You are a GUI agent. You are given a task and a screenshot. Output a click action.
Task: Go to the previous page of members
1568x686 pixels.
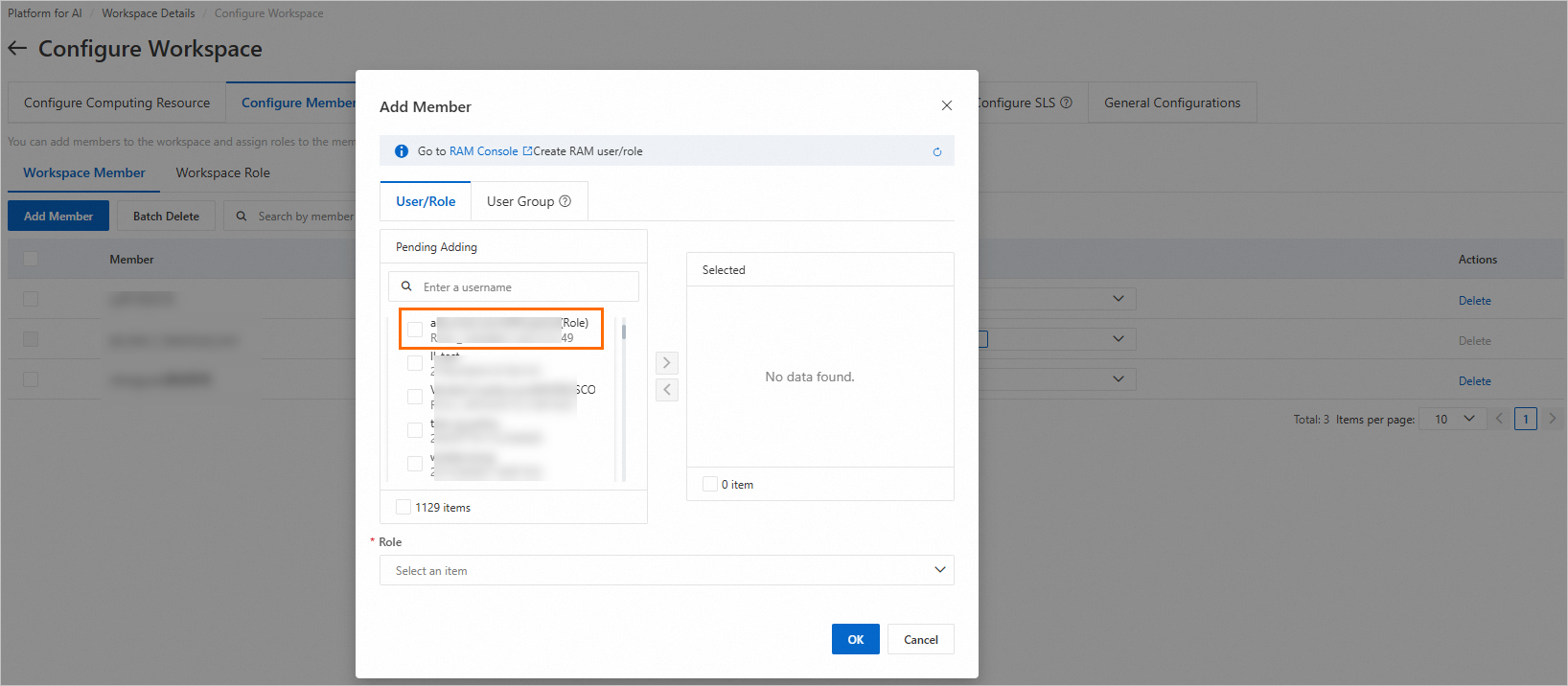1500,419
